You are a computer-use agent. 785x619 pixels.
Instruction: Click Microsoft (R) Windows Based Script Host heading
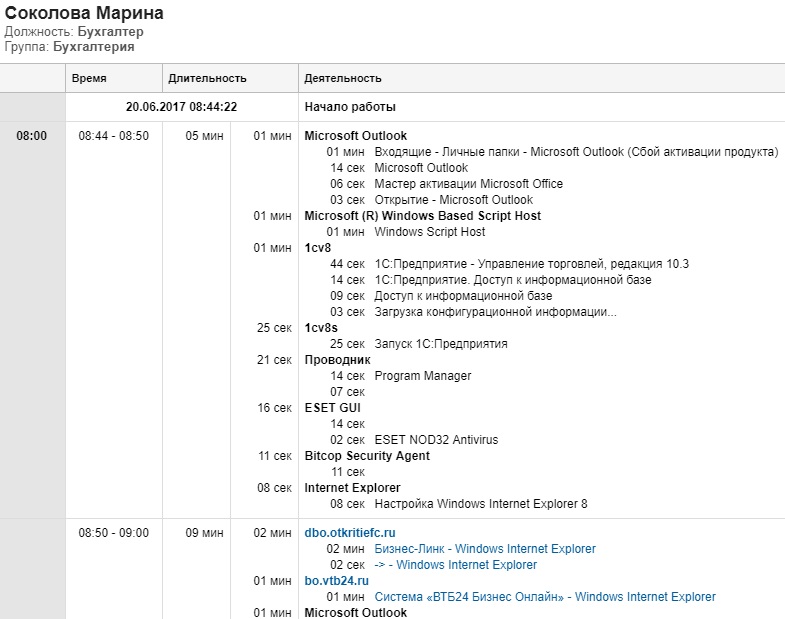coord(423,216)
